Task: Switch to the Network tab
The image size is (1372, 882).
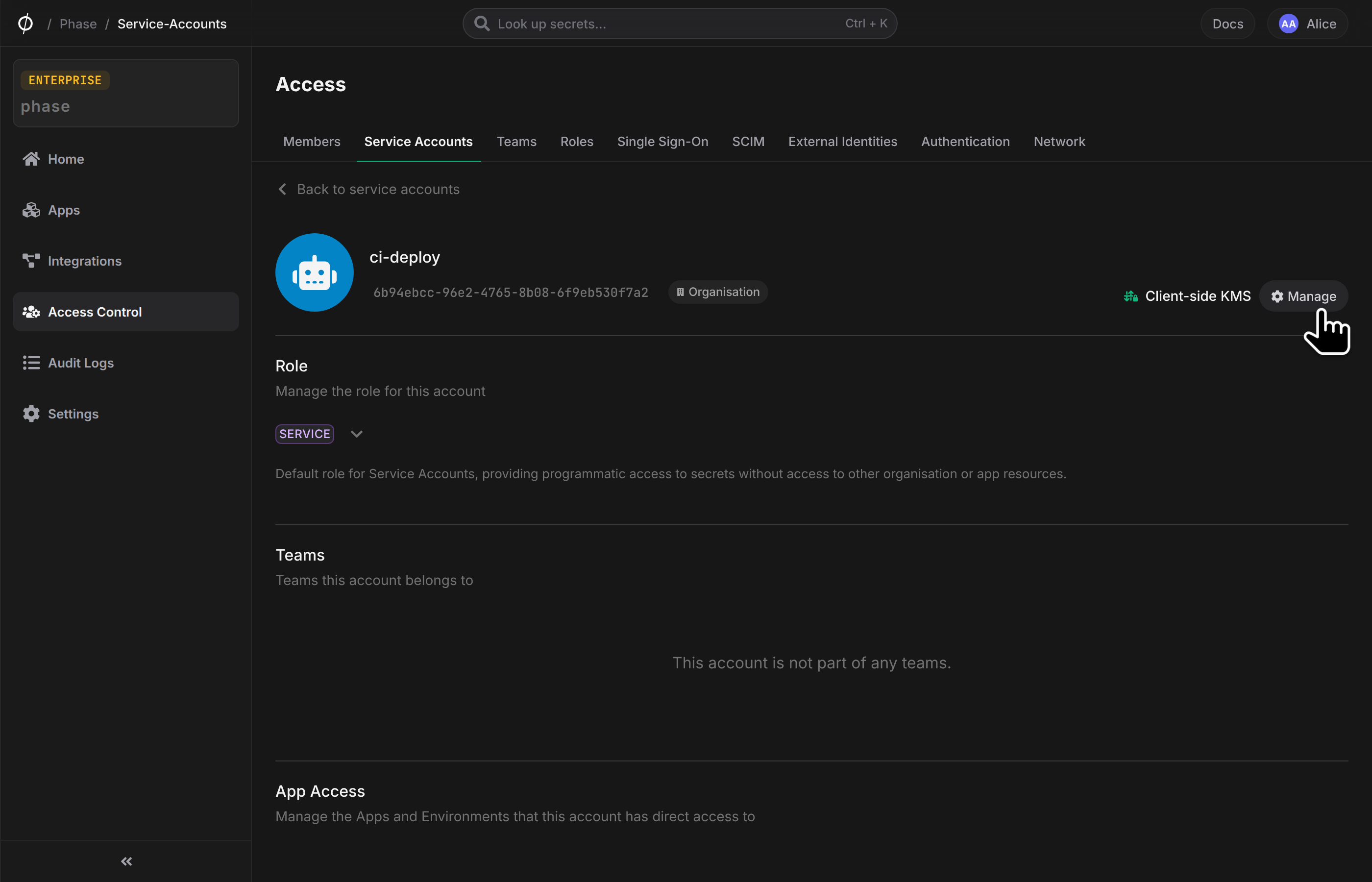Action: tap(1059, 142)
